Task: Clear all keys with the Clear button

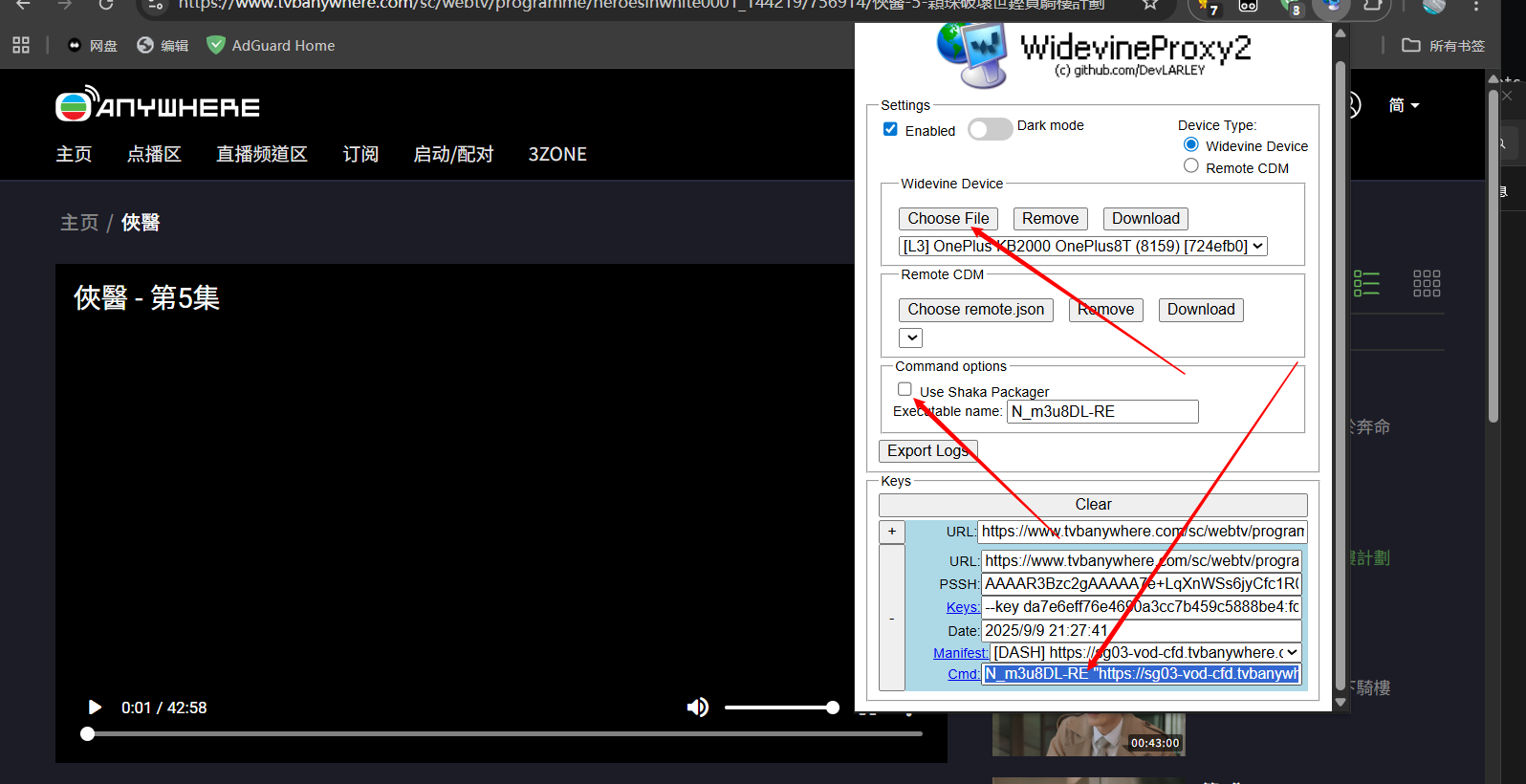Action: [x=1093, y=505]
